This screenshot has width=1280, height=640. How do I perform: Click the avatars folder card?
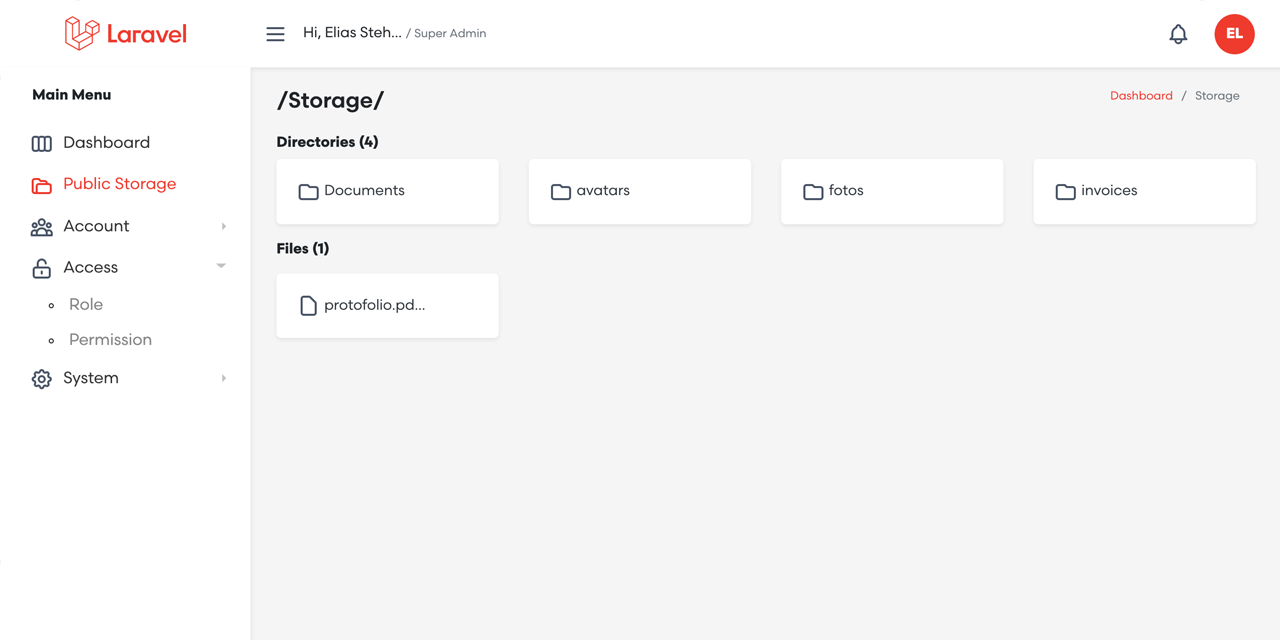click(x=639, y=190)
